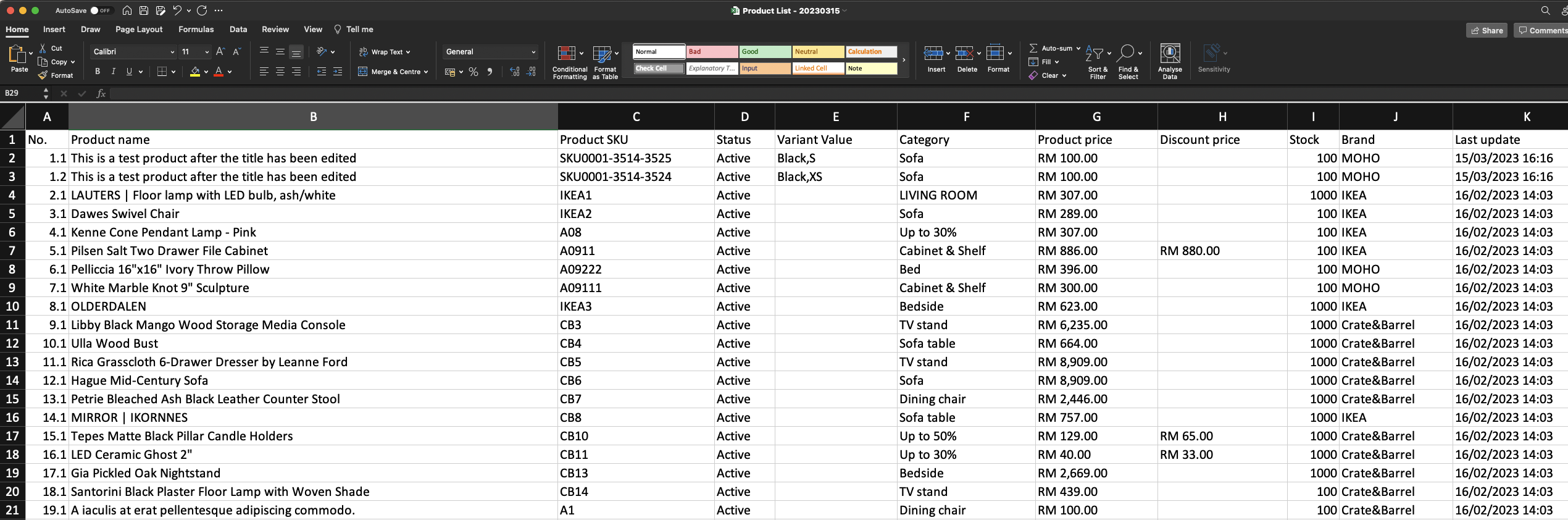1568x520 pixels.
Task: Toggle italic formatting
Action: click(x=114, y=72)
